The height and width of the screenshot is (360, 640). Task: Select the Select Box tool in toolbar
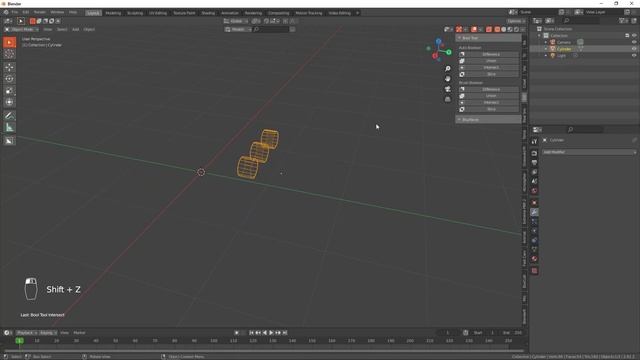coord(9,42)
